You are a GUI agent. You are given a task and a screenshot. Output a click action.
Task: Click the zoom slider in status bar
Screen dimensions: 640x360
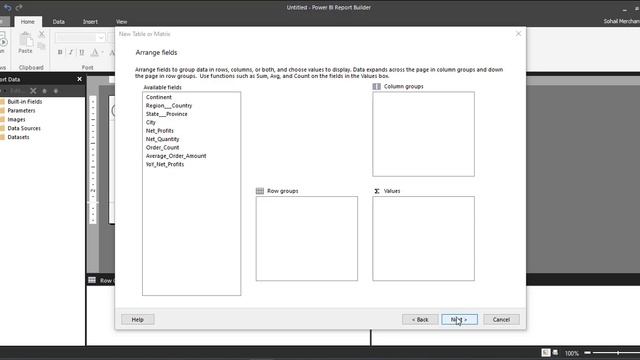(x=618, y=353)
